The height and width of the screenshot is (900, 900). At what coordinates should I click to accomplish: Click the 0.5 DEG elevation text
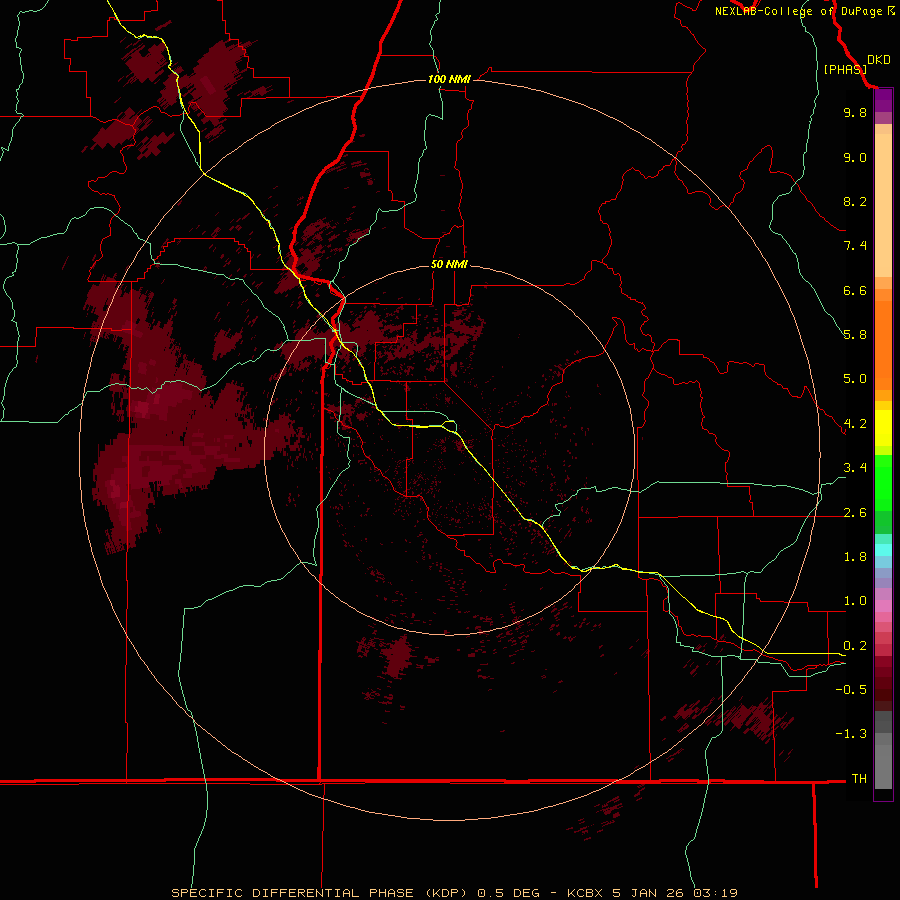(x=509, y=893)
